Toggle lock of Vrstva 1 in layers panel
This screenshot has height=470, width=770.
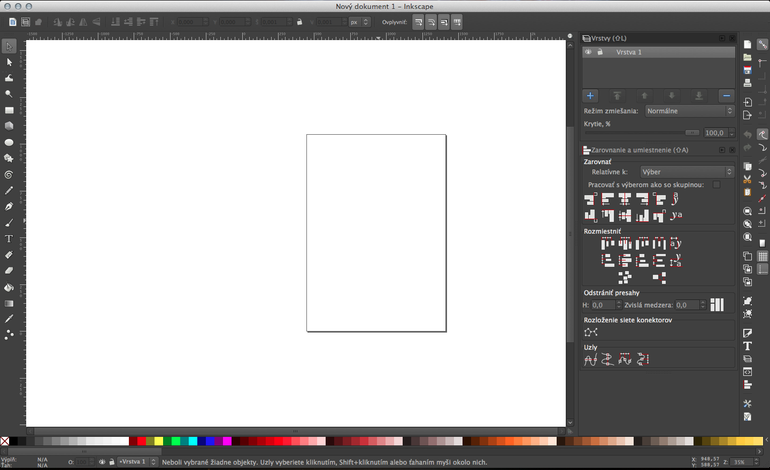coord(600,52)
